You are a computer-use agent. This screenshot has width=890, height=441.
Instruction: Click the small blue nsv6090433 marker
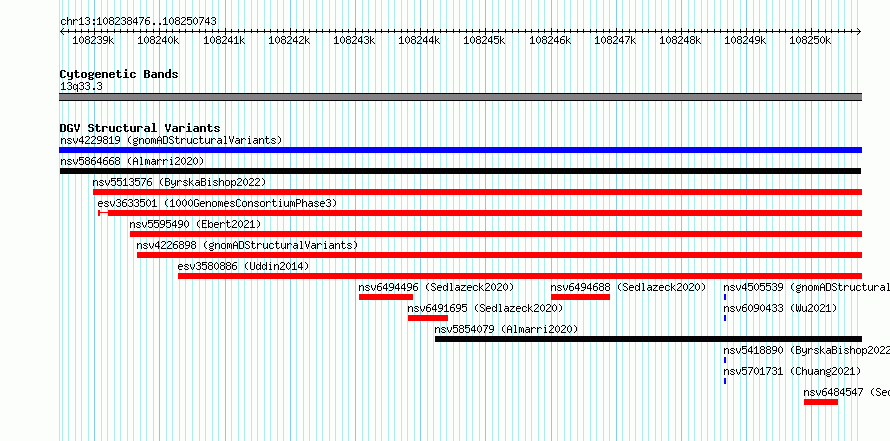click(x=725, y=318)
